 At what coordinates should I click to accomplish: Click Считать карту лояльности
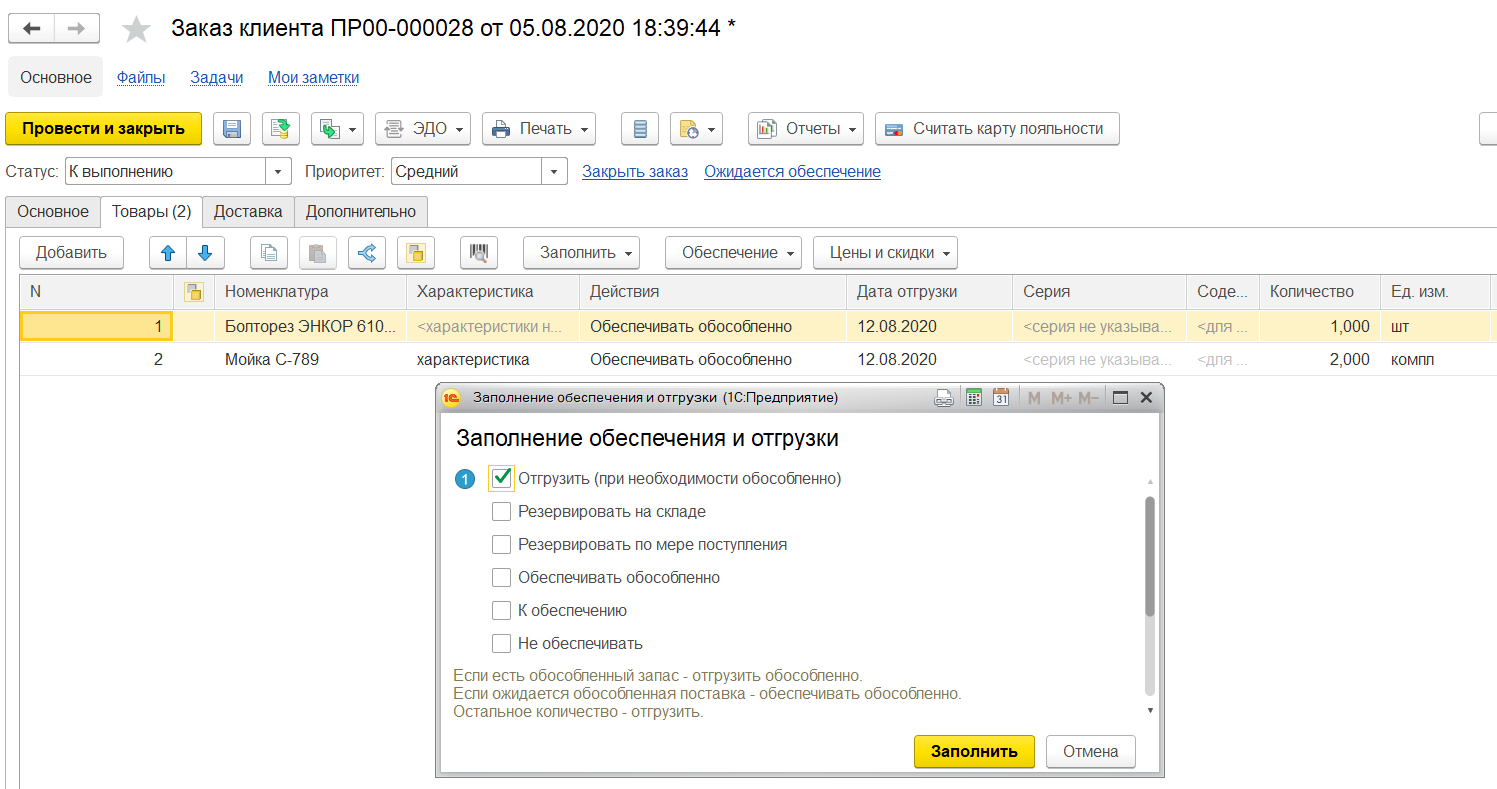pyautogui.click(x=997, y=129)
